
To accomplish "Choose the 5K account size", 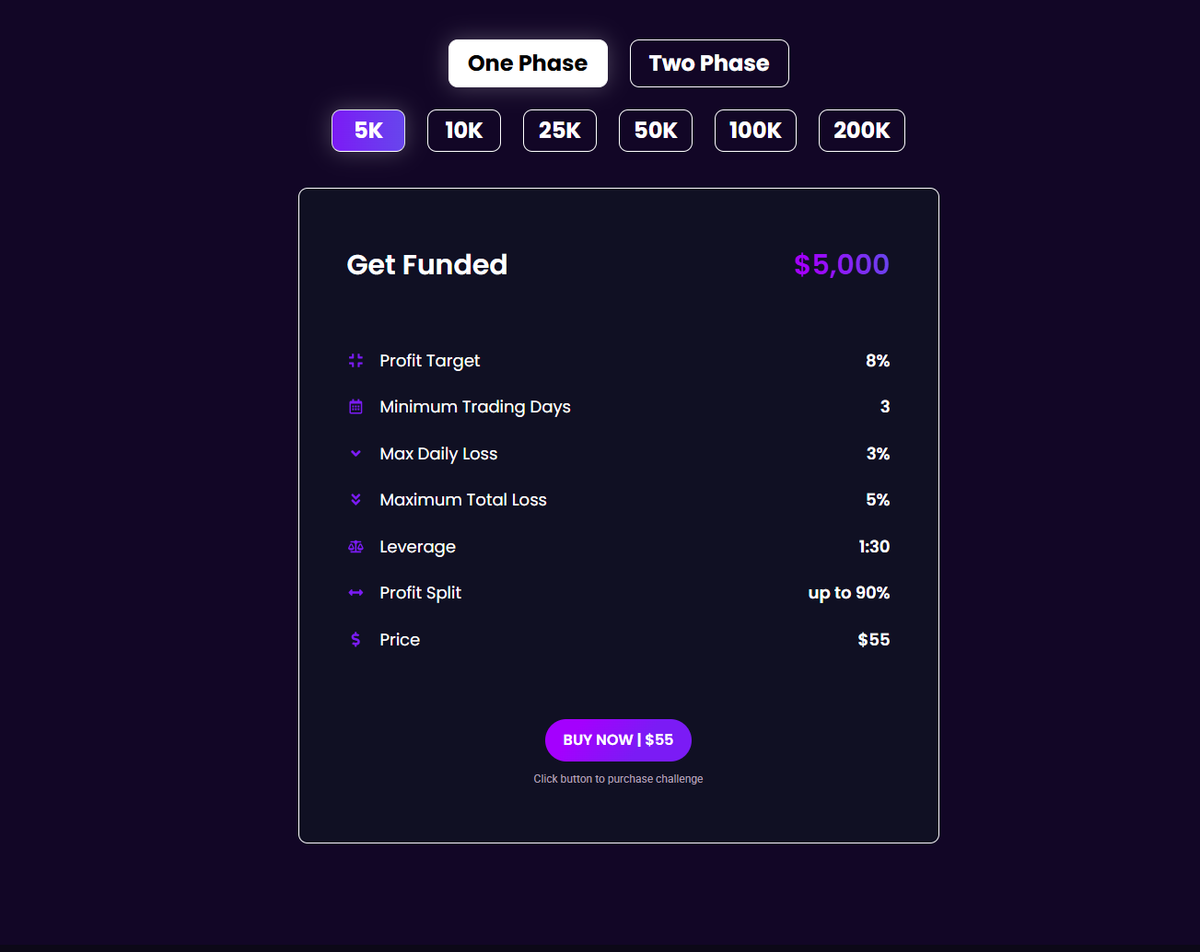I will tap(368, 131).
